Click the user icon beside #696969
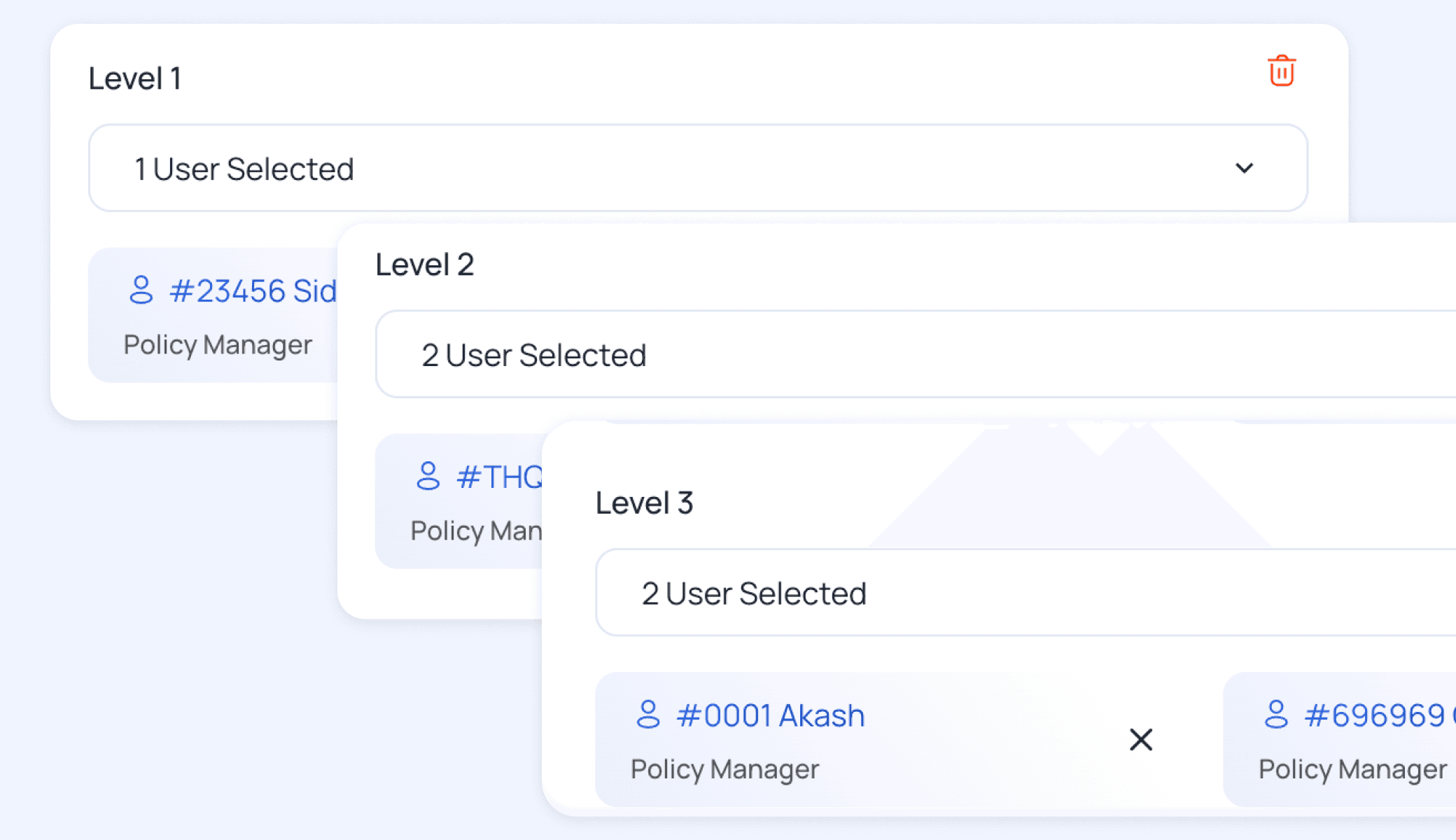Screen dimensions: 1456x840 click(1276, 715)
